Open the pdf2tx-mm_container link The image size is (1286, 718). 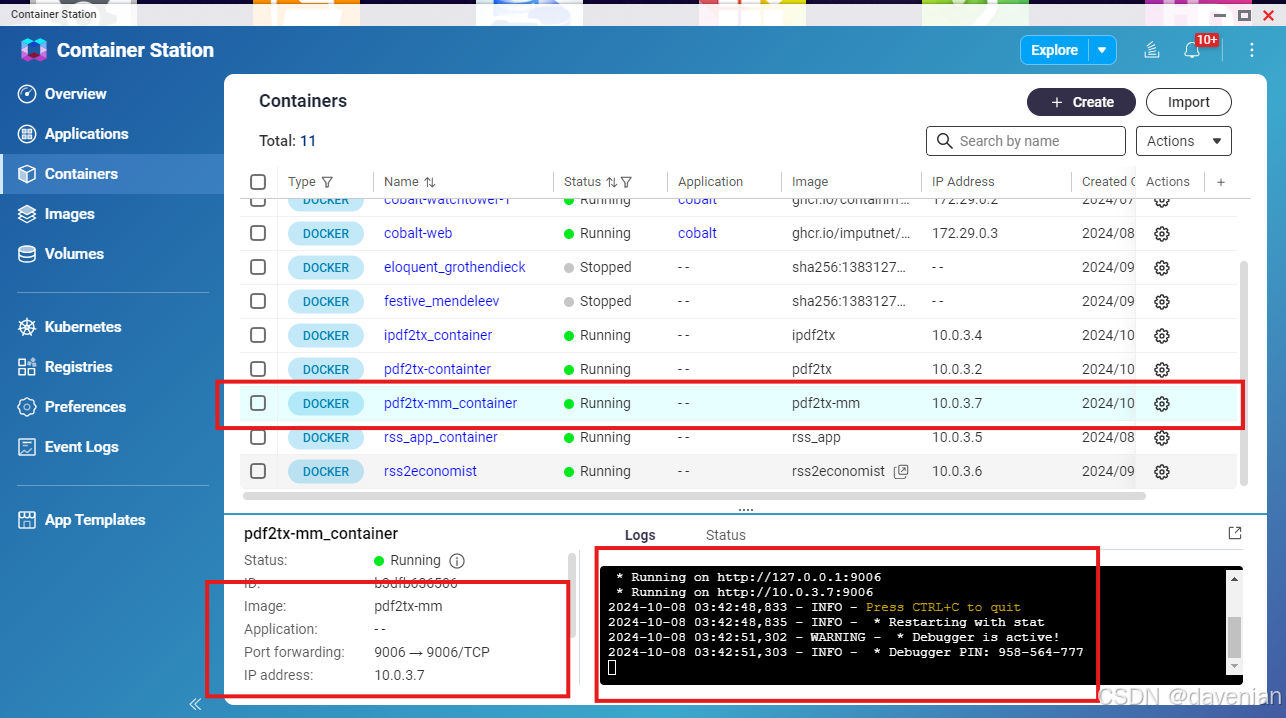pyautogui.click(x=451, y=403)
